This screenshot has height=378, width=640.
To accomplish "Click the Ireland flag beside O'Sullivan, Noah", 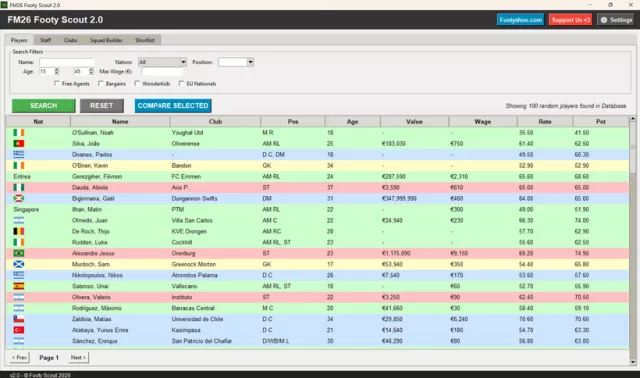I will click(19, 133).
